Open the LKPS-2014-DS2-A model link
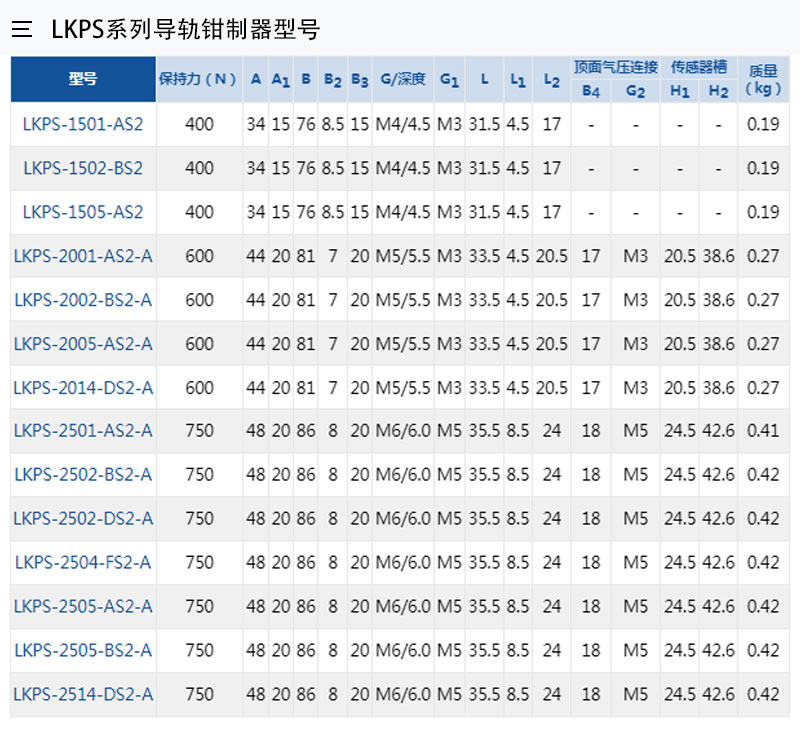800x752 pixels. [83, 388]
